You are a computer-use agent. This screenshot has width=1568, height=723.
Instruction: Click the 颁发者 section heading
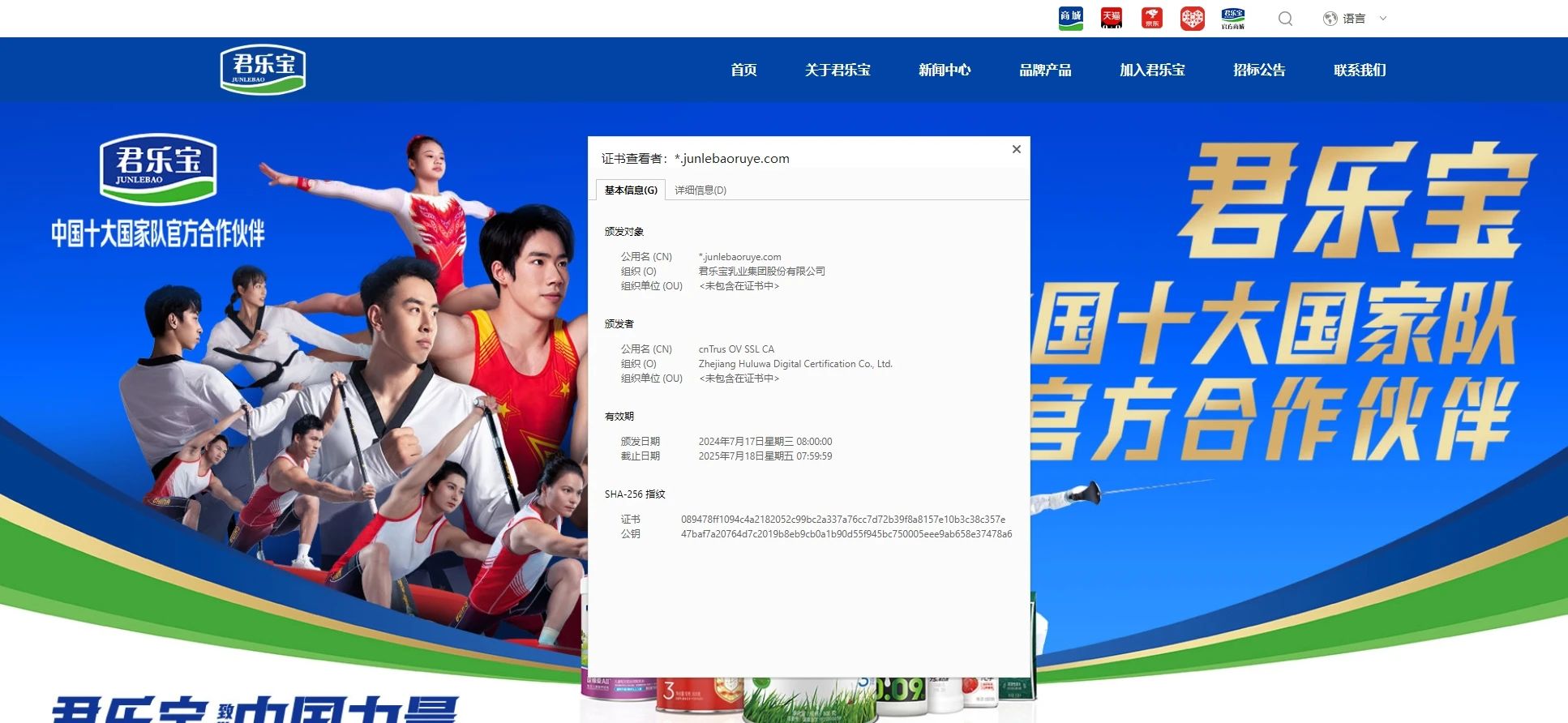(x=619, y=324)
